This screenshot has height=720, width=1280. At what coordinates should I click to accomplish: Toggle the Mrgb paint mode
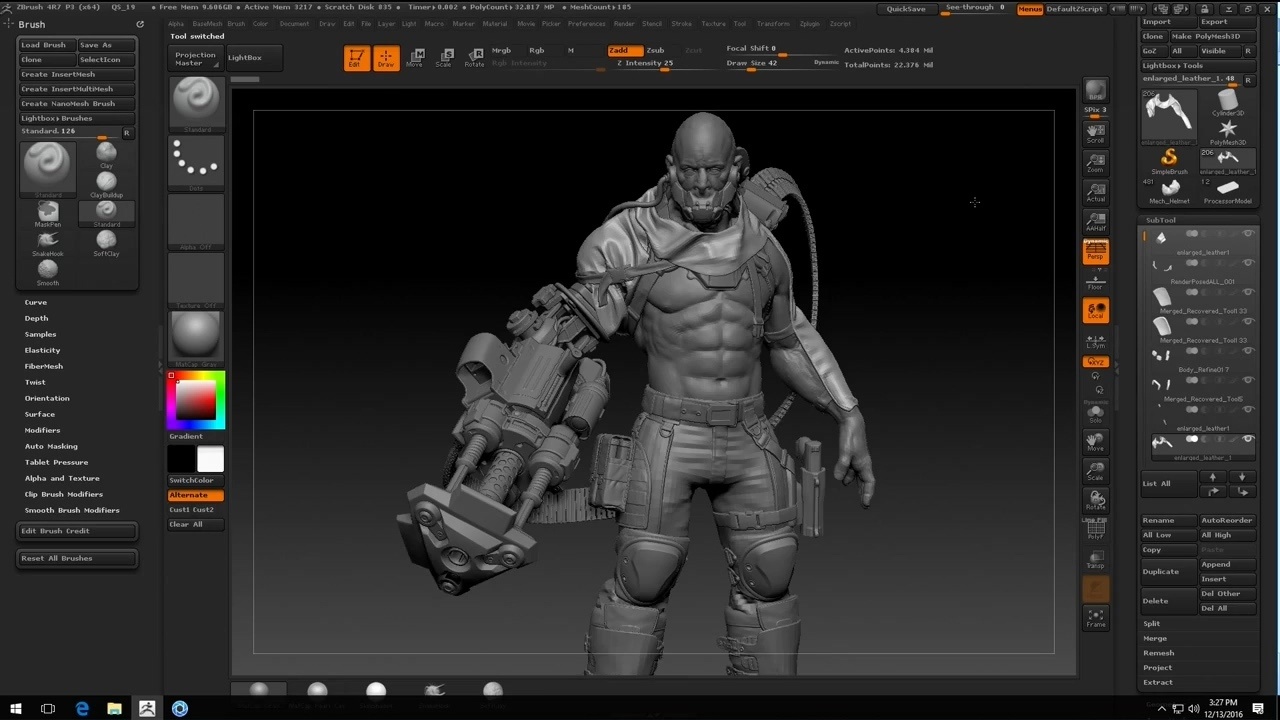502,50
